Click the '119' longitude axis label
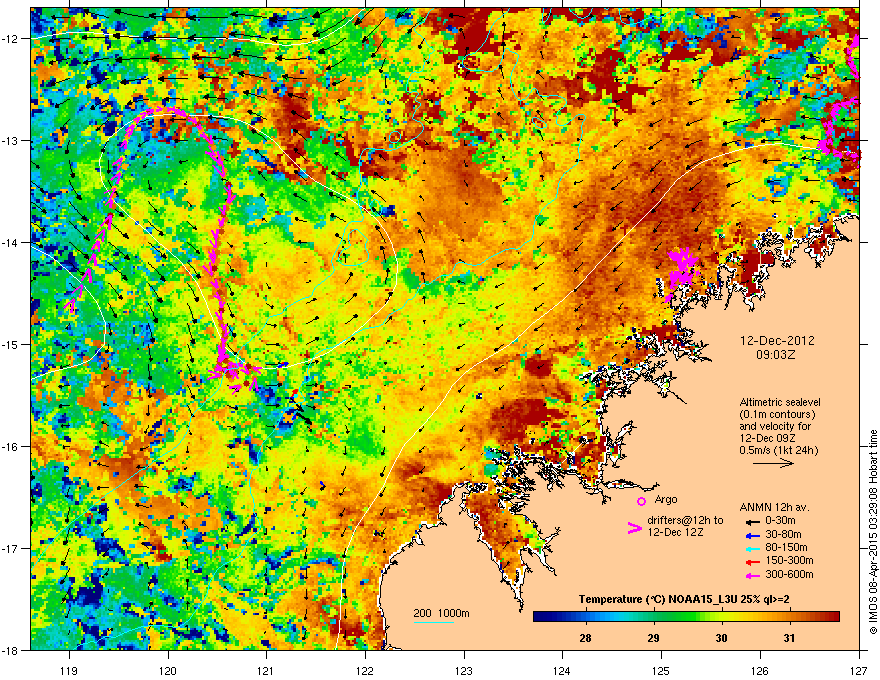 coord(69,670)
